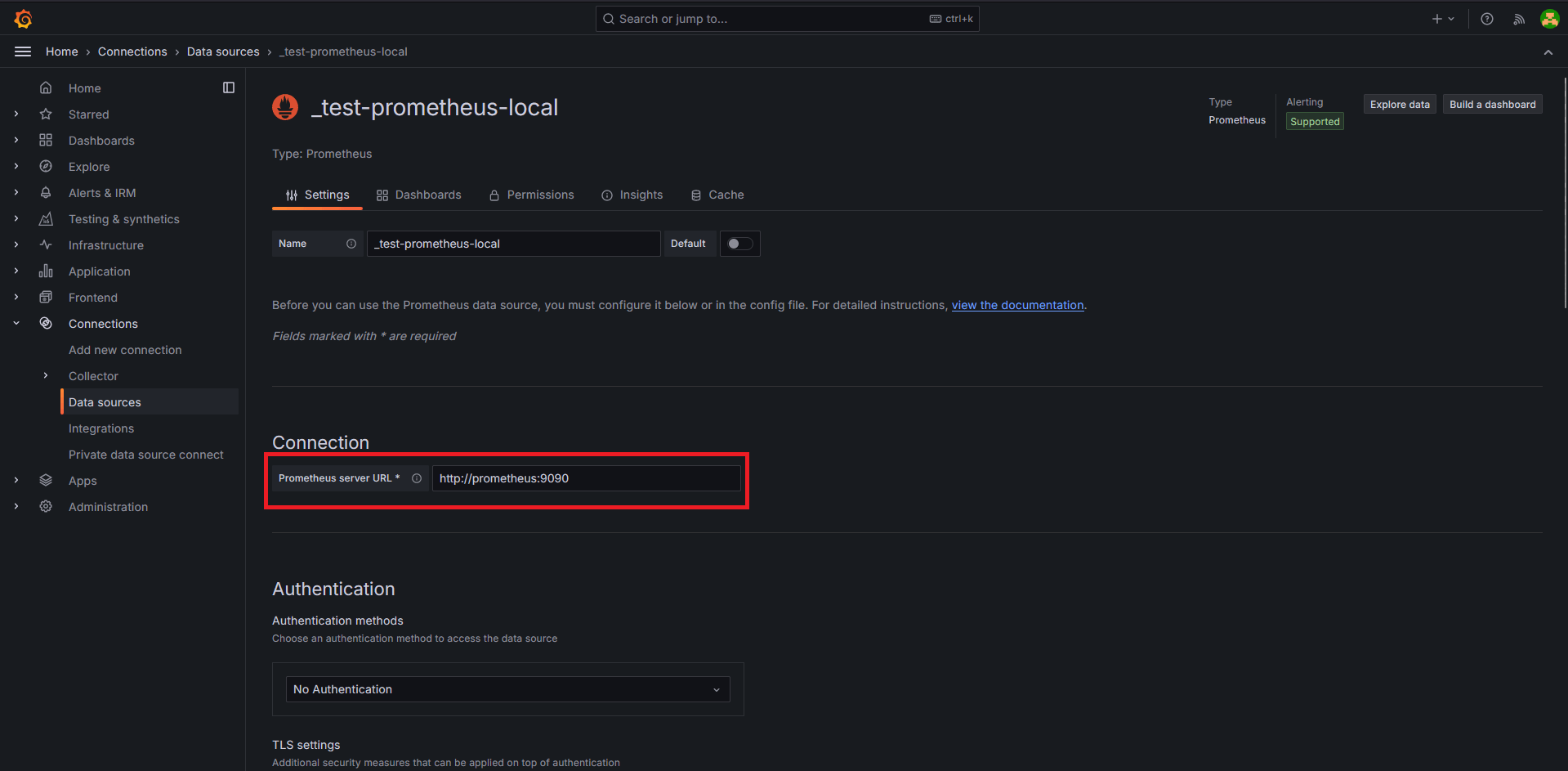Click the Starred star icon

click(46, 114)
